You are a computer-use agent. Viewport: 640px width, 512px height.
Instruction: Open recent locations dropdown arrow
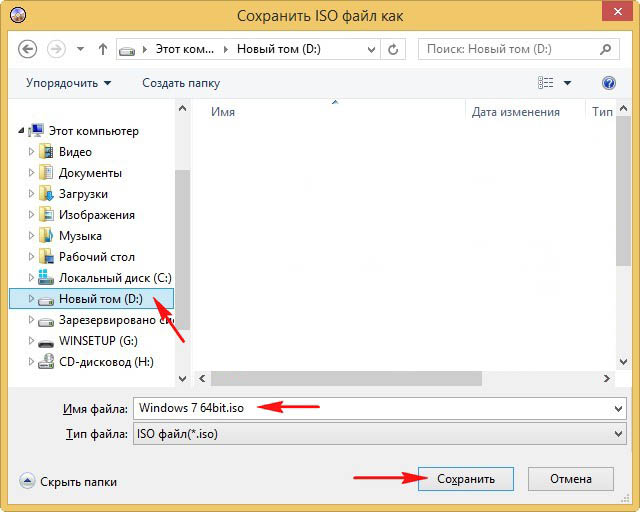pyautogui.click(x=80, y=49)
